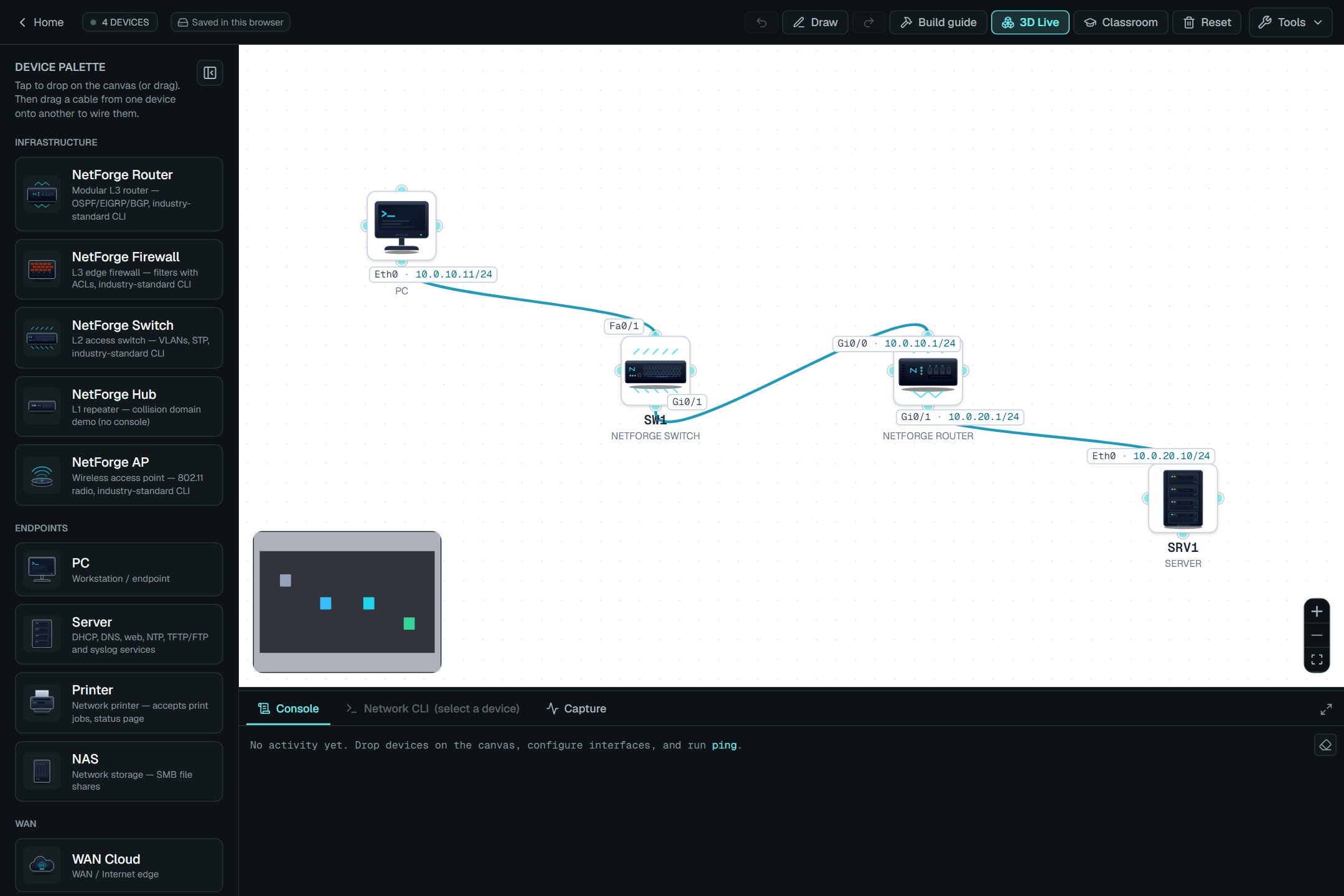
Task: Add a NetForge AP from palette
Action: tap(119, 475)
